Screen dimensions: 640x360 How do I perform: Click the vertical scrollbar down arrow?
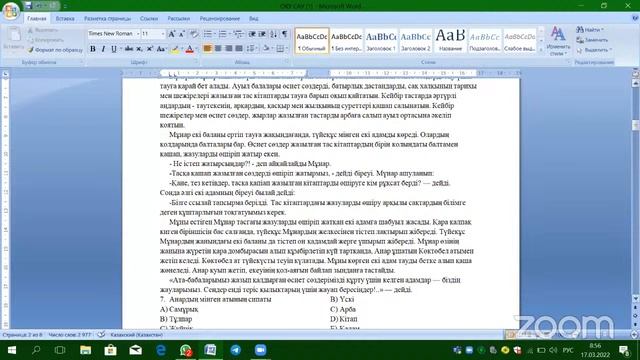tap(636, 299)
